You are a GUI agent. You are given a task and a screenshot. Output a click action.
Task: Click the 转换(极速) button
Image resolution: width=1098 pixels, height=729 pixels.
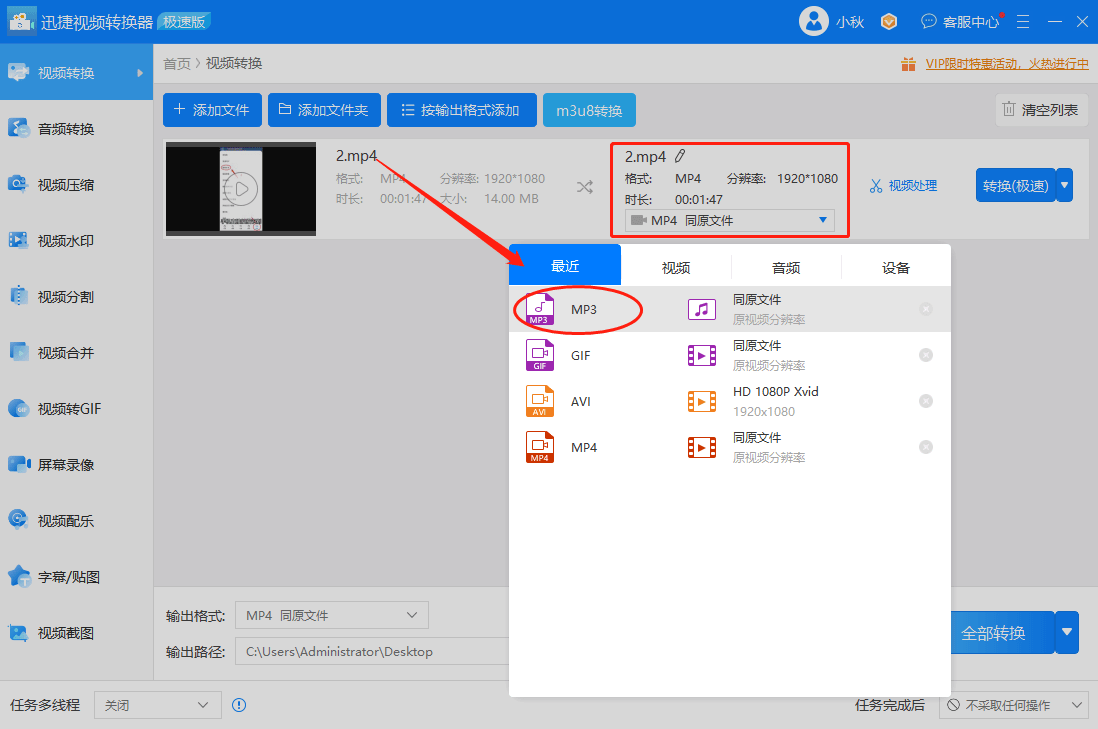coord(1015,186)
